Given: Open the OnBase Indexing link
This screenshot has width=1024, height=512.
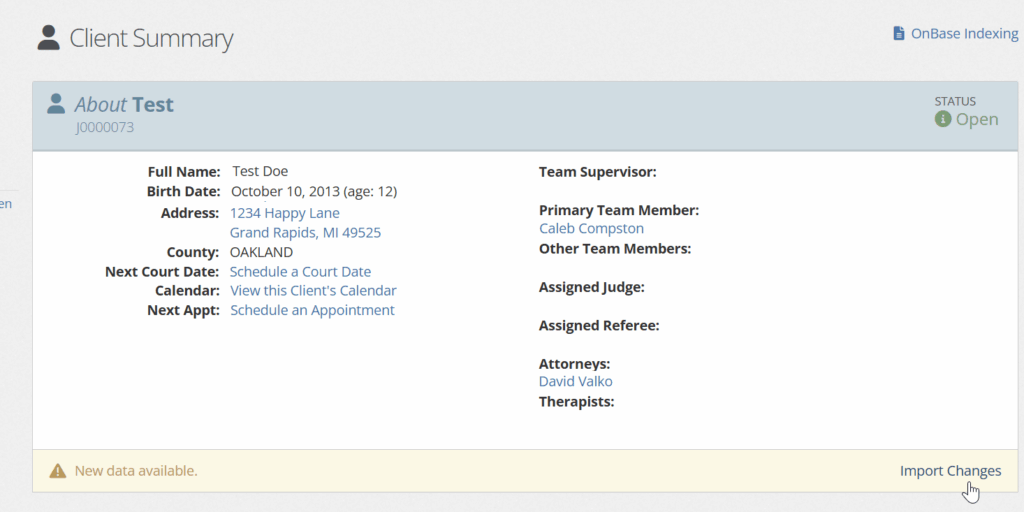Looking at the screenshot, I should 964,34.
